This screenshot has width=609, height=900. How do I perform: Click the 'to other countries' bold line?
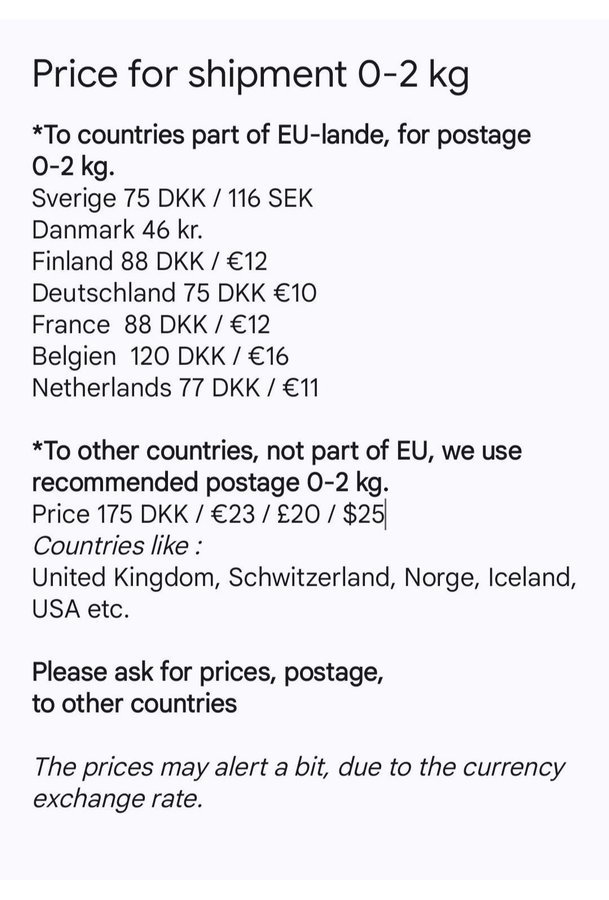tap(134, 704)
